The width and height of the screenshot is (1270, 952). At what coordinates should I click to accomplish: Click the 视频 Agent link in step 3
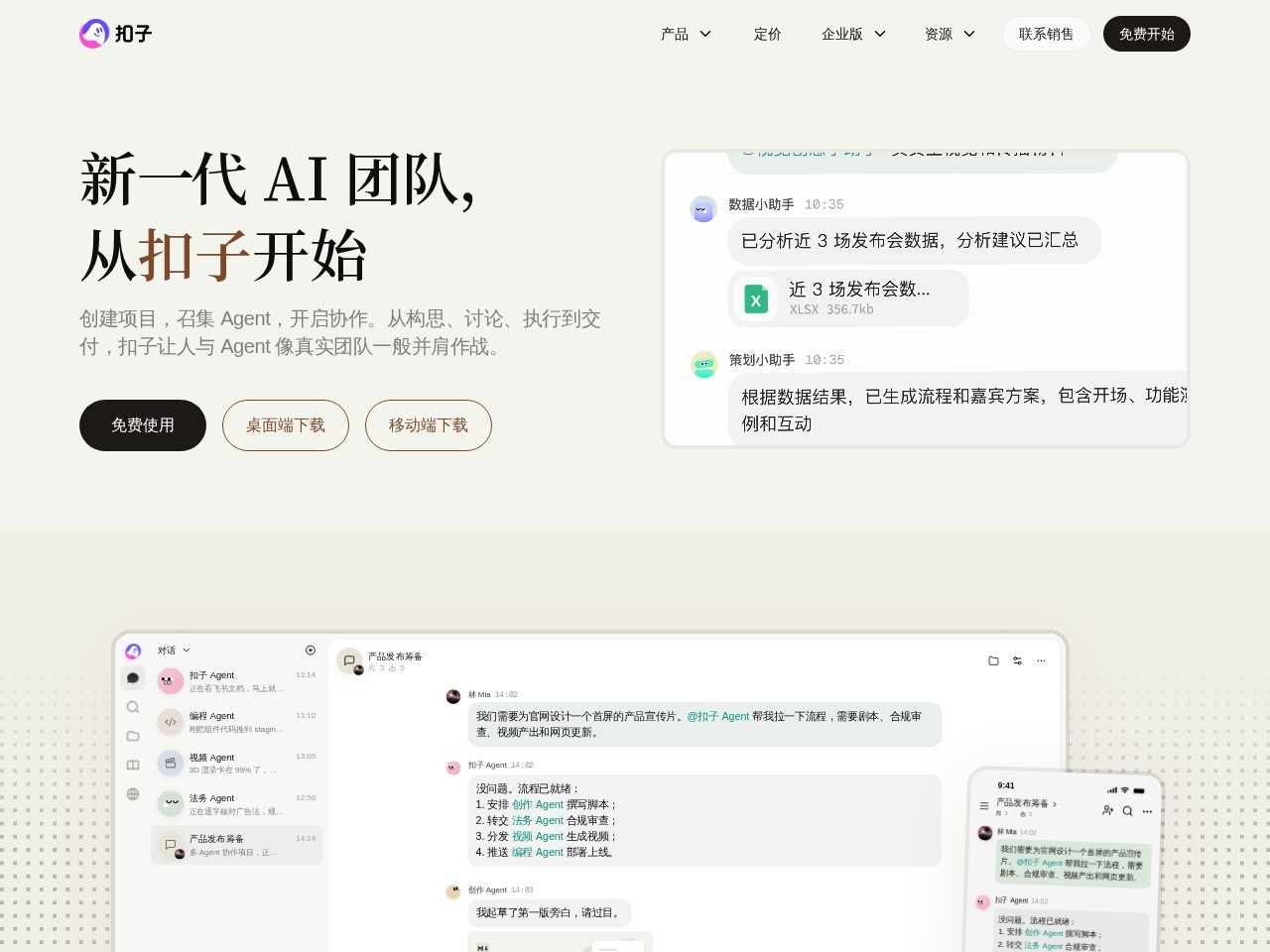(x=538, y=837)
